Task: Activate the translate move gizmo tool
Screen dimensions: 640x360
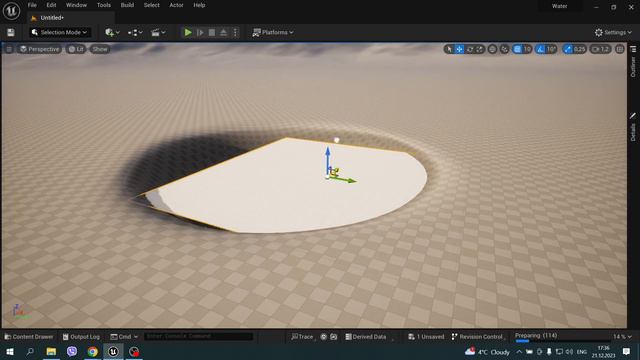Action: click(460, 49)
